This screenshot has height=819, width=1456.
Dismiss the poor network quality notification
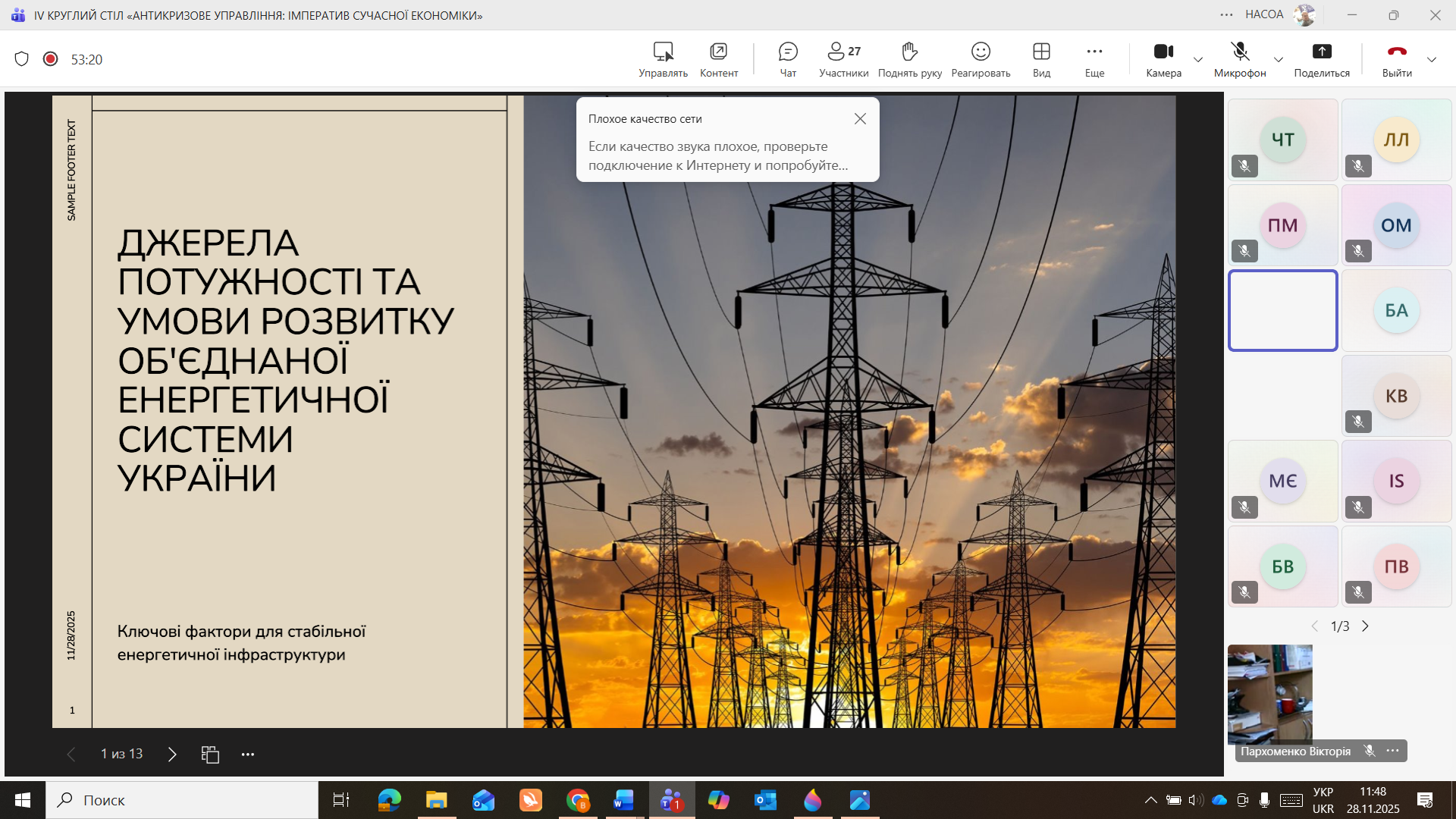[860, 119]
